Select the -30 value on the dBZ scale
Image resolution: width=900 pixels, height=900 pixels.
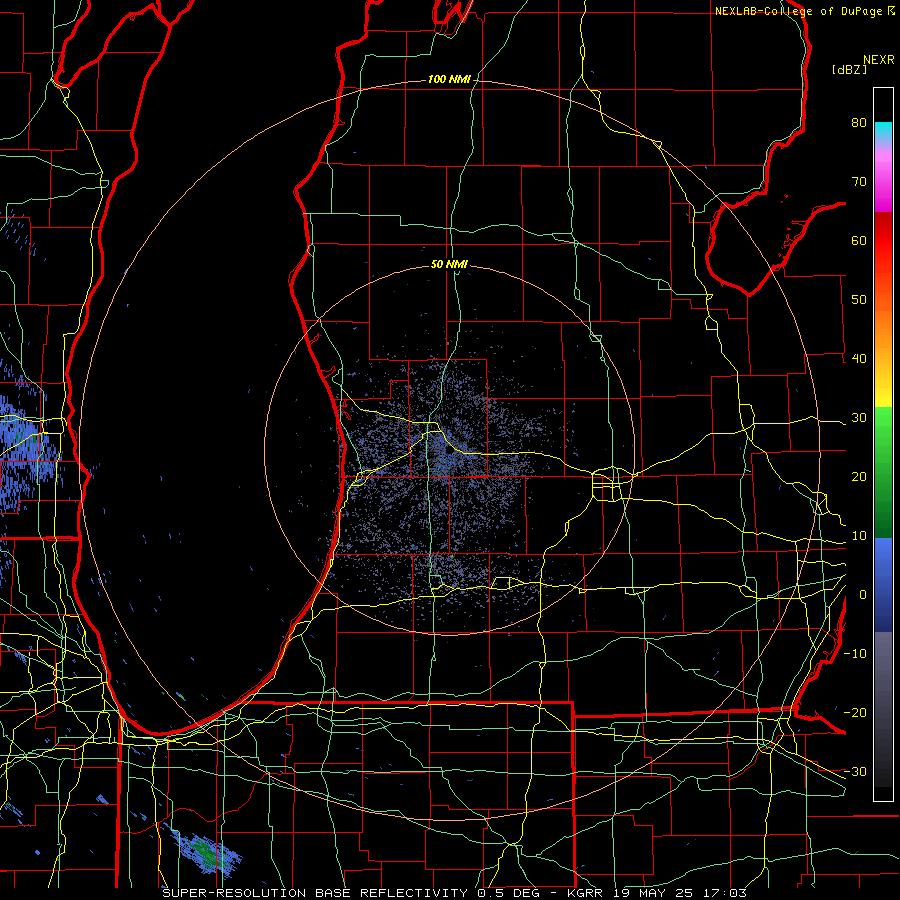pyautogui.click(x=855, y=771)
